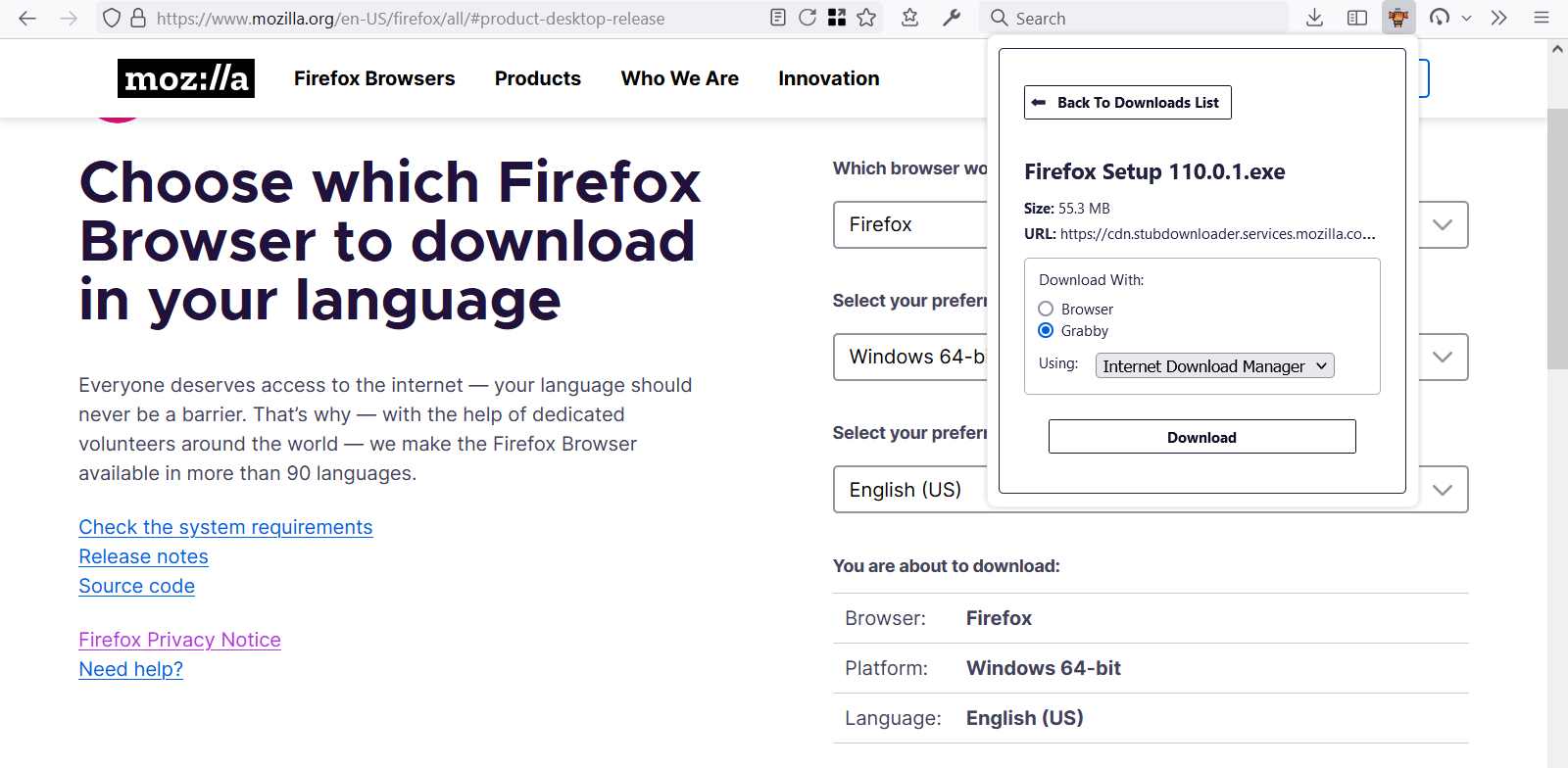Open Check the system requirements link
Viewport: 1568px width, 768px height.
[x=225, y=527]
